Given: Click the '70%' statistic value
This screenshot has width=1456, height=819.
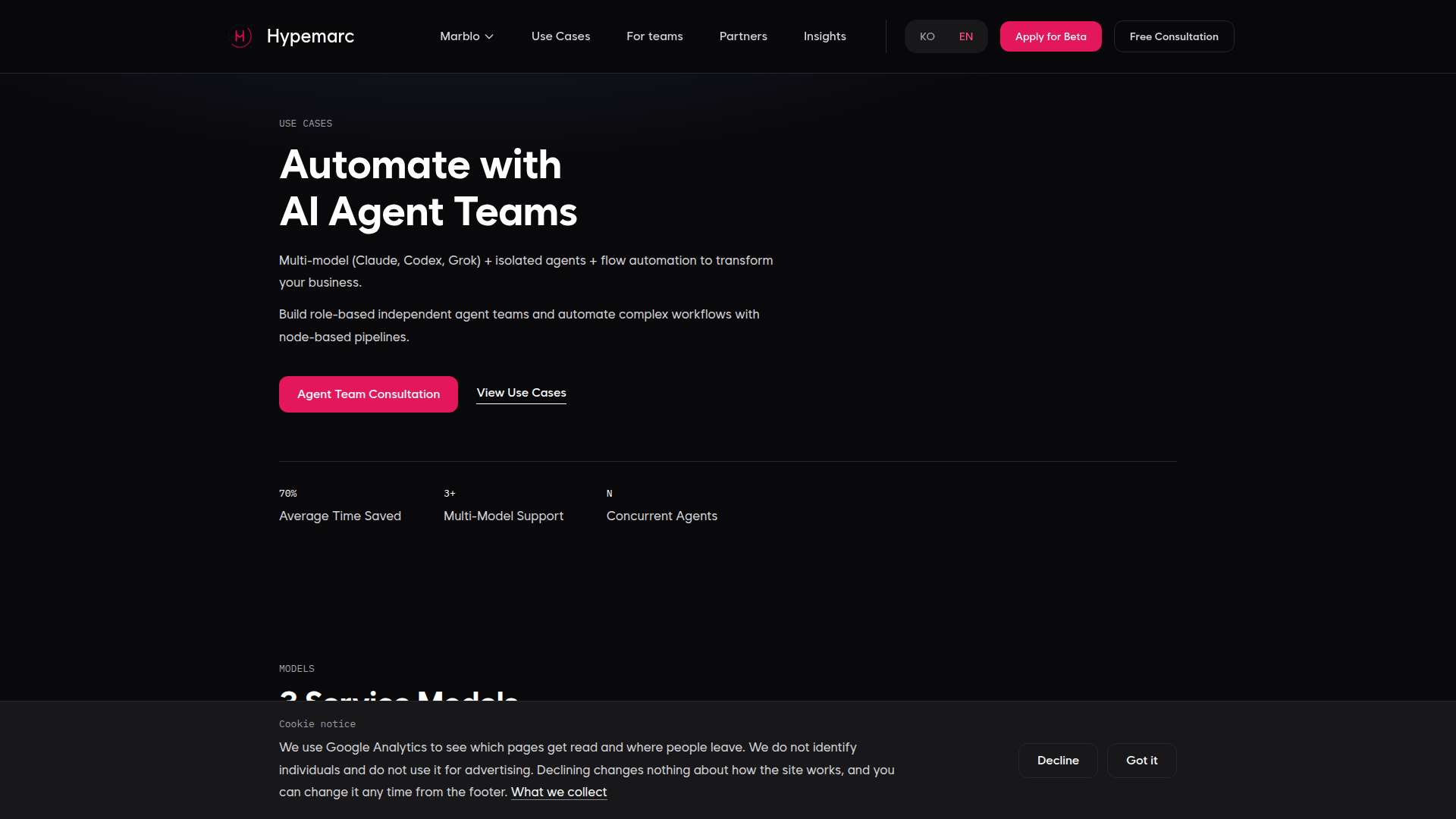Looking at the screenshot, I should (287, 494).
